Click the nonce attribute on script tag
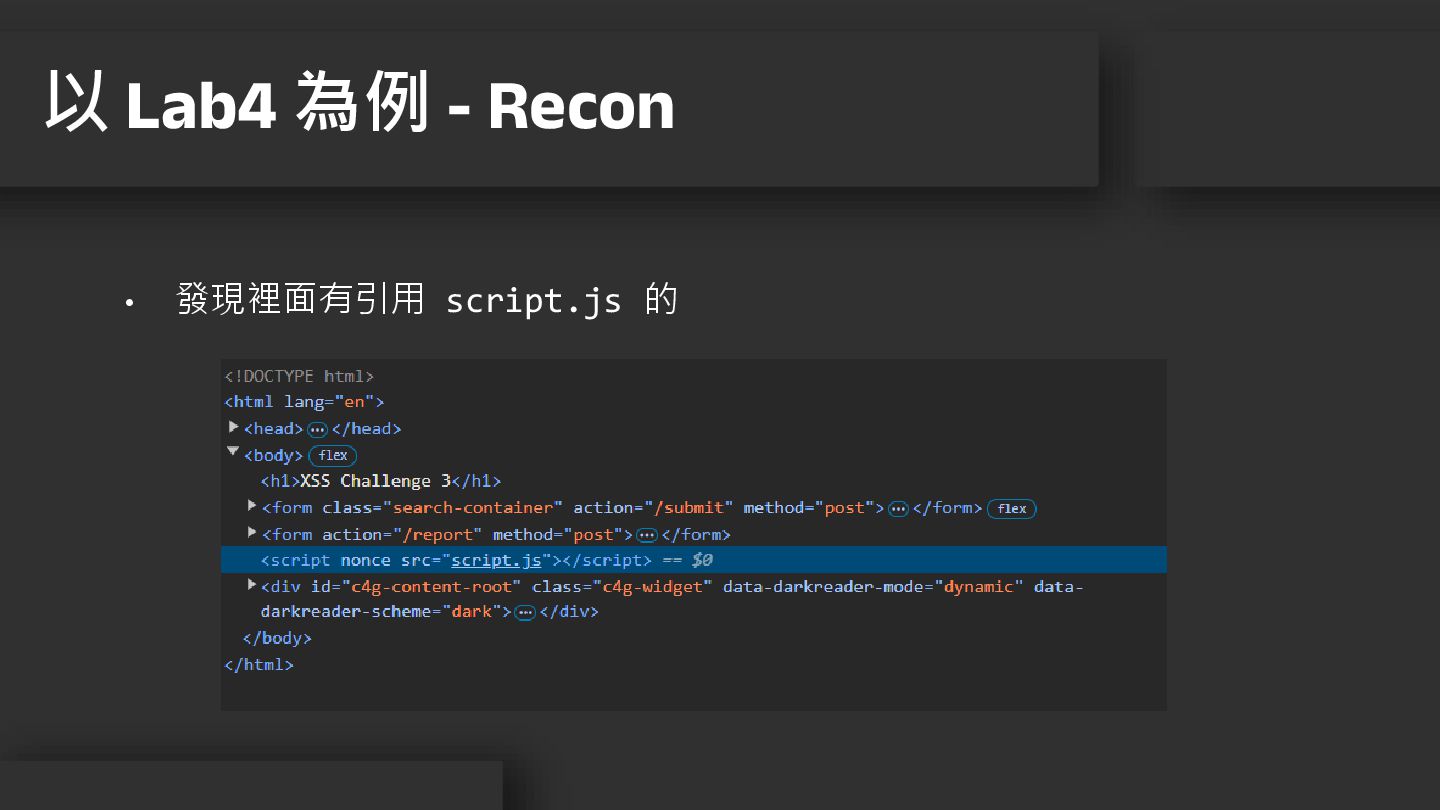The image size is (1440, 810). click(x=365, y=560)
